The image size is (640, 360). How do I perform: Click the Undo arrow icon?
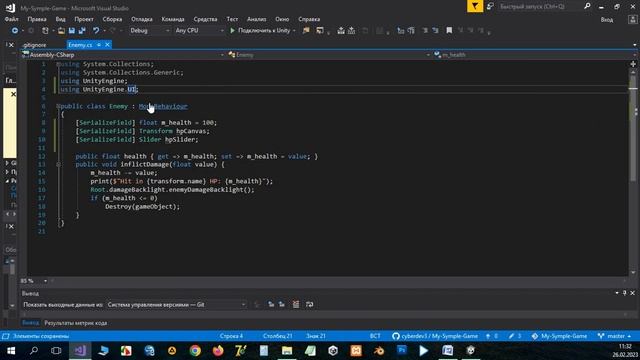96,31
